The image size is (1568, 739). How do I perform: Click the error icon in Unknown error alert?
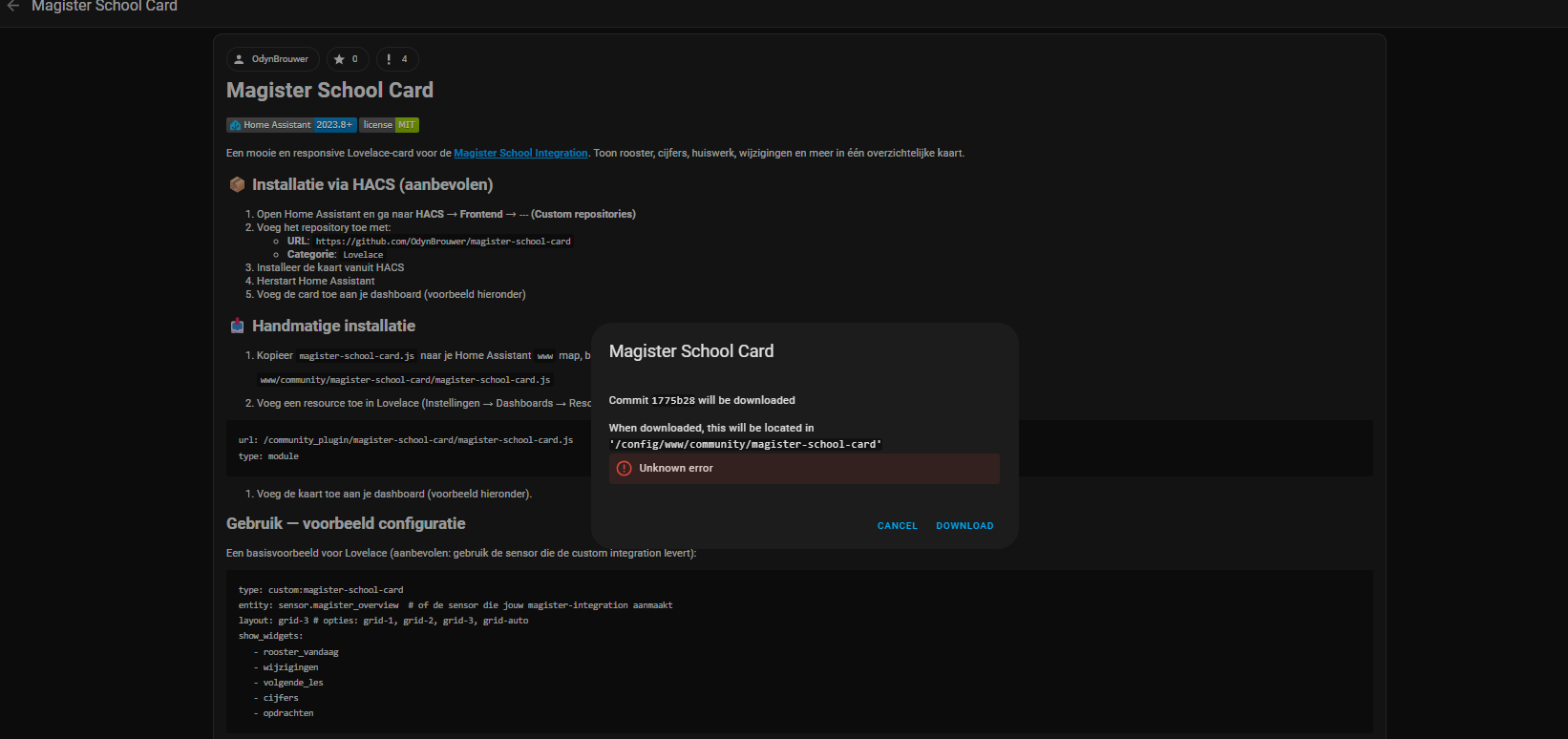(x=624, y=468)
